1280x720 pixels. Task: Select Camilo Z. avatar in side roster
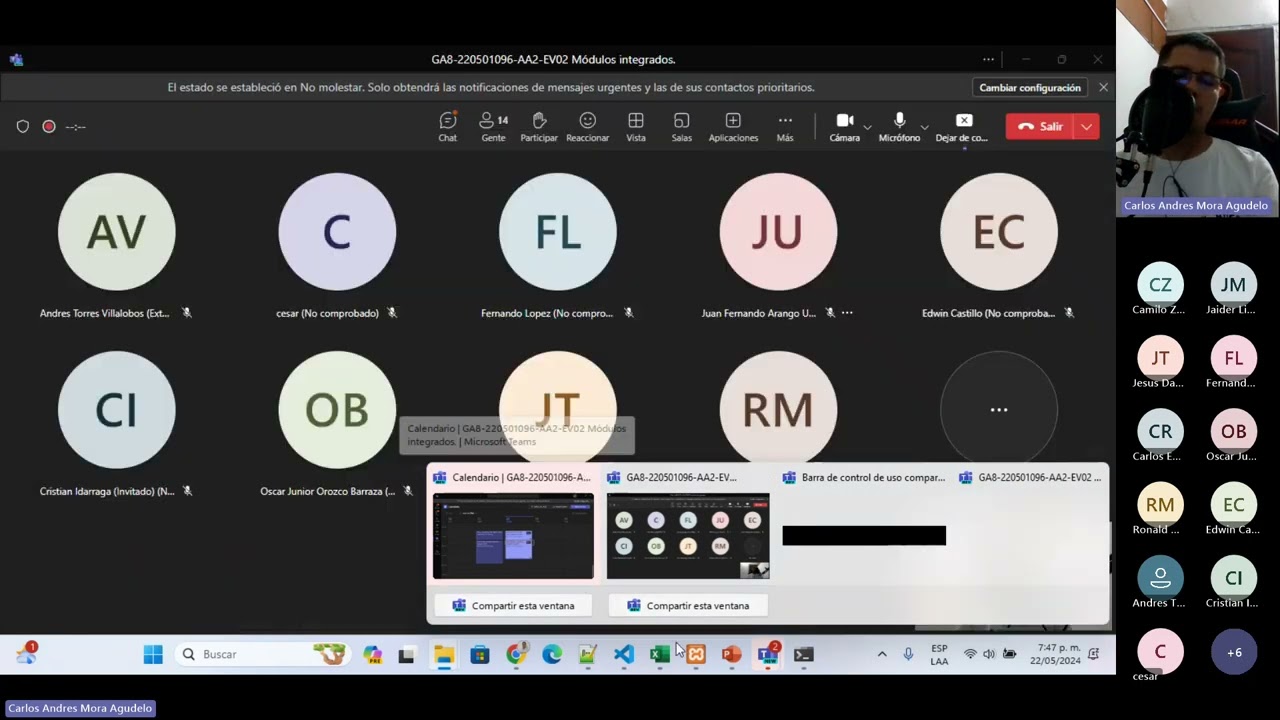[1160, 285]
